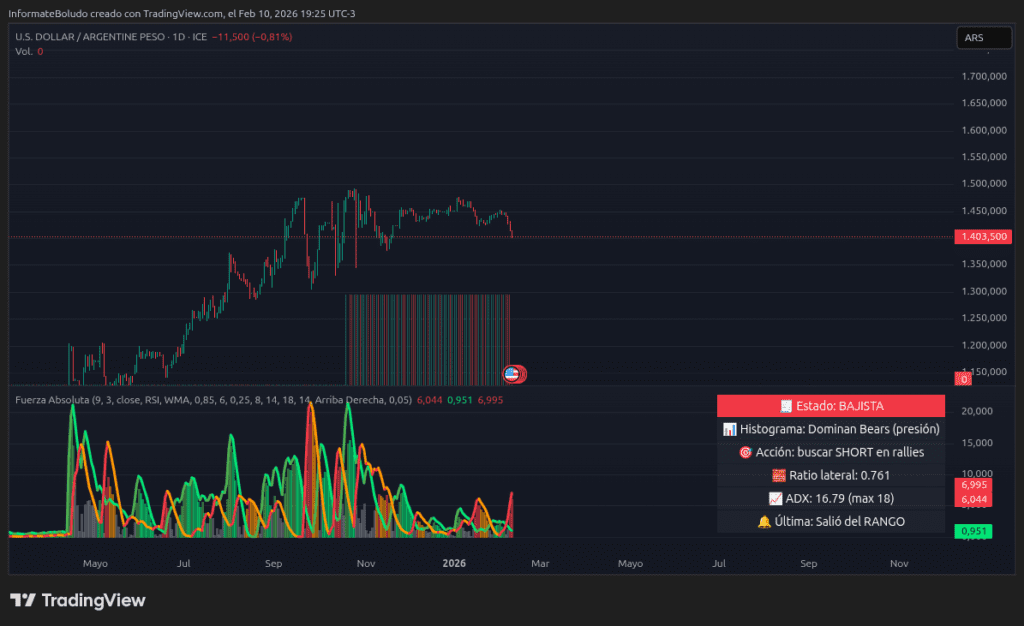Image resolution: width=1024 pixels, height=626 pixels.
Task: Click the bell icon beside Última
Action: [x=764, y=521]
